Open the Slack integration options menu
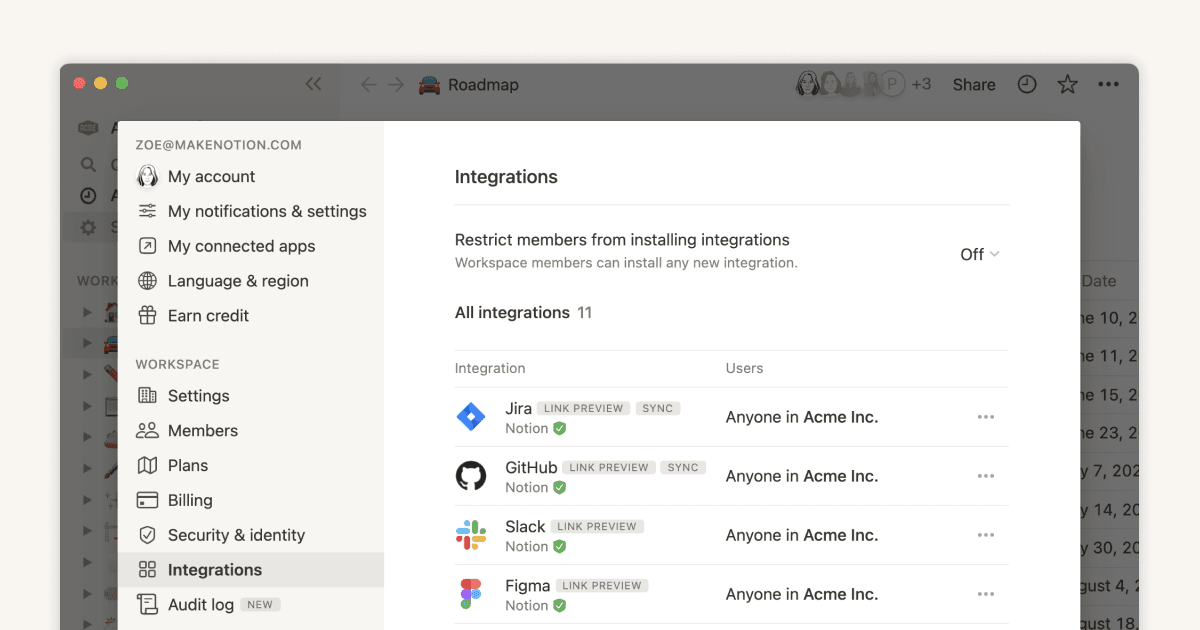 986,535
